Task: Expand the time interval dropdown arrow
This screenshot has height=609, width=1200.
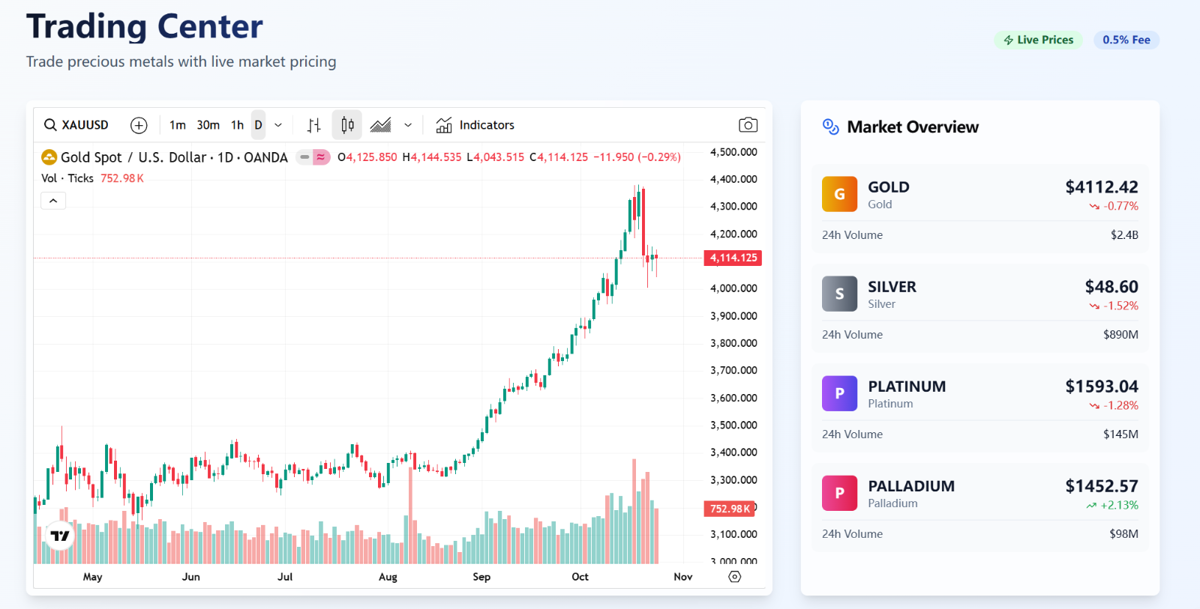Action: coord(278,125)
